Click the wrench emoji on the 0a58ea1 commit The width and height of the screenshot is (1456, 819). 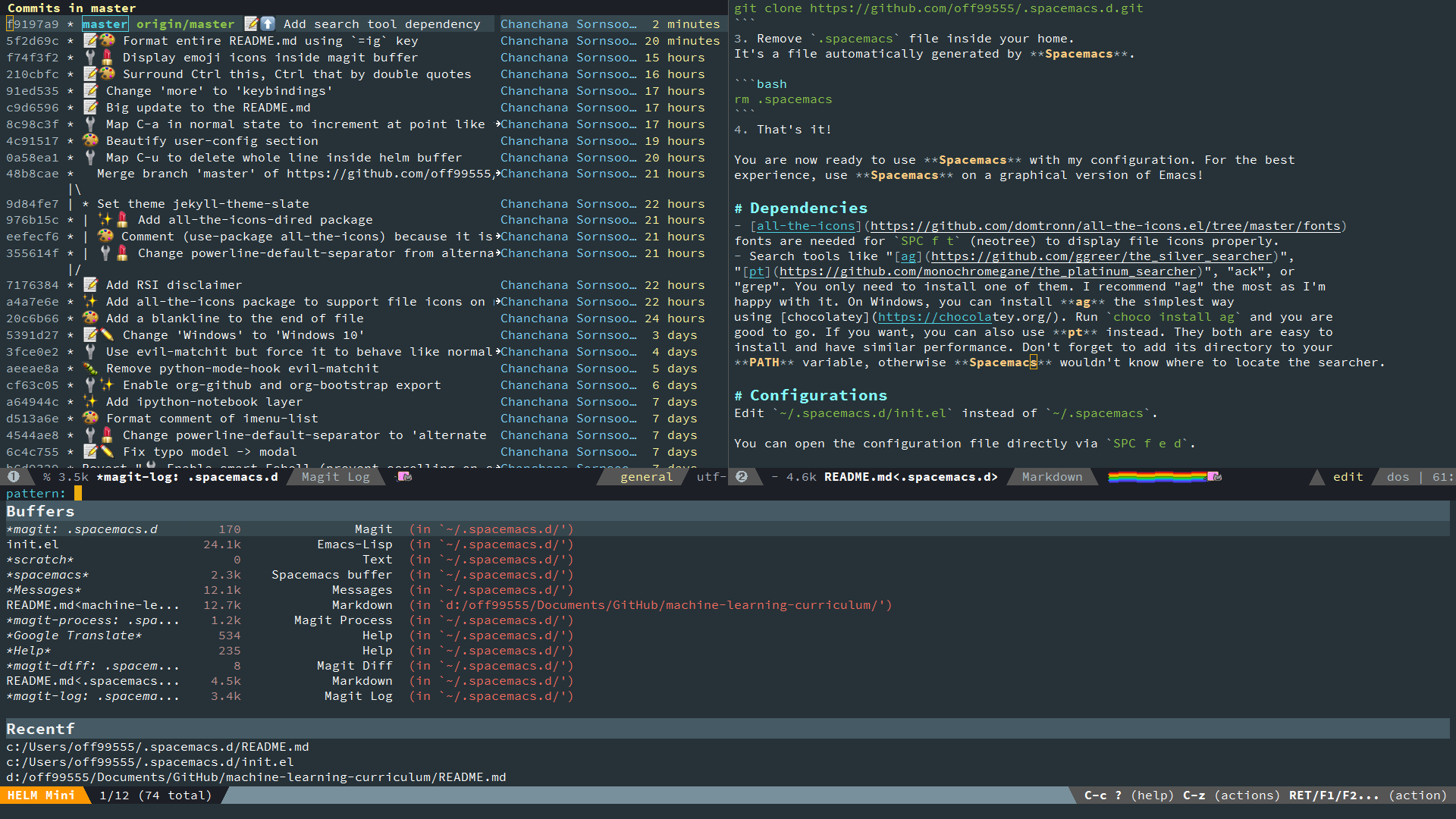point(90,158)
